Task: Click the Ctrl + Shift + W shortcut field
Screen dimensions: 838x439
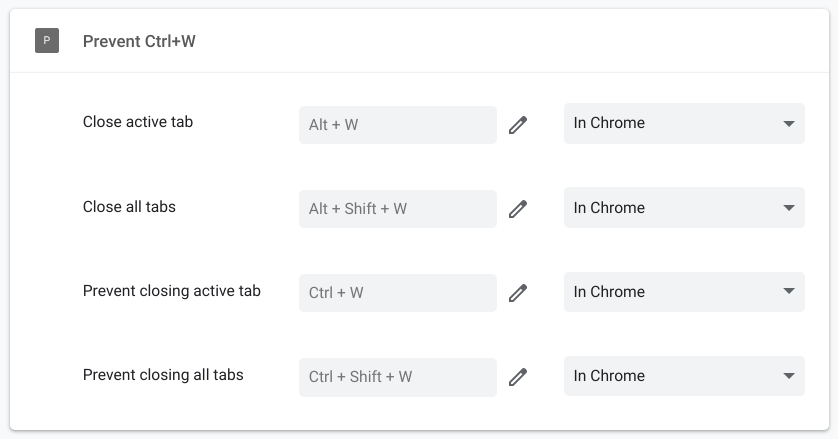Action: [397, 377]
